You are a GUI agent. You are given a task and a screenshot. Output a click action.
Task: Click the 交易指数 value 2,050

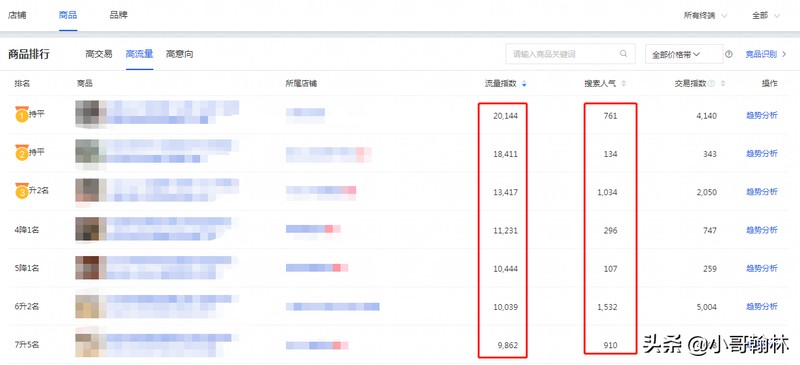click(x=707, y=192)
